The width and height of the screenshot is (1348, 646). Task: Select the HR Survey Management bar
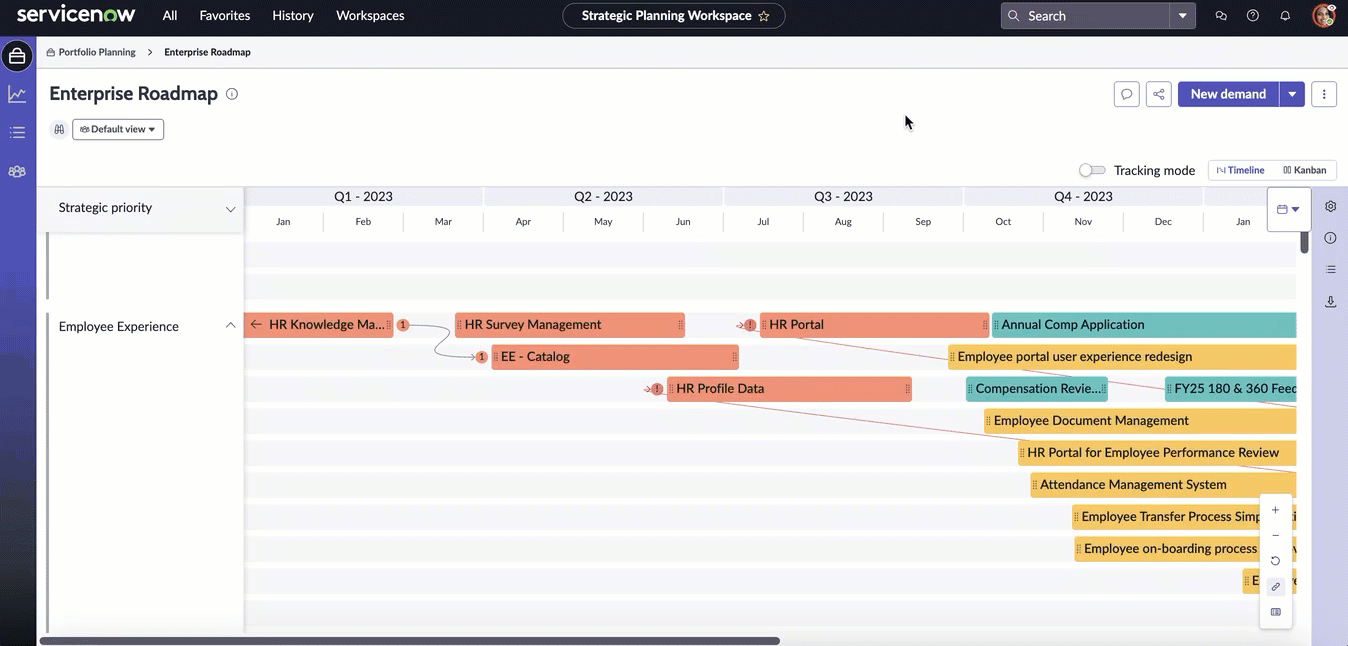(570, 325)
